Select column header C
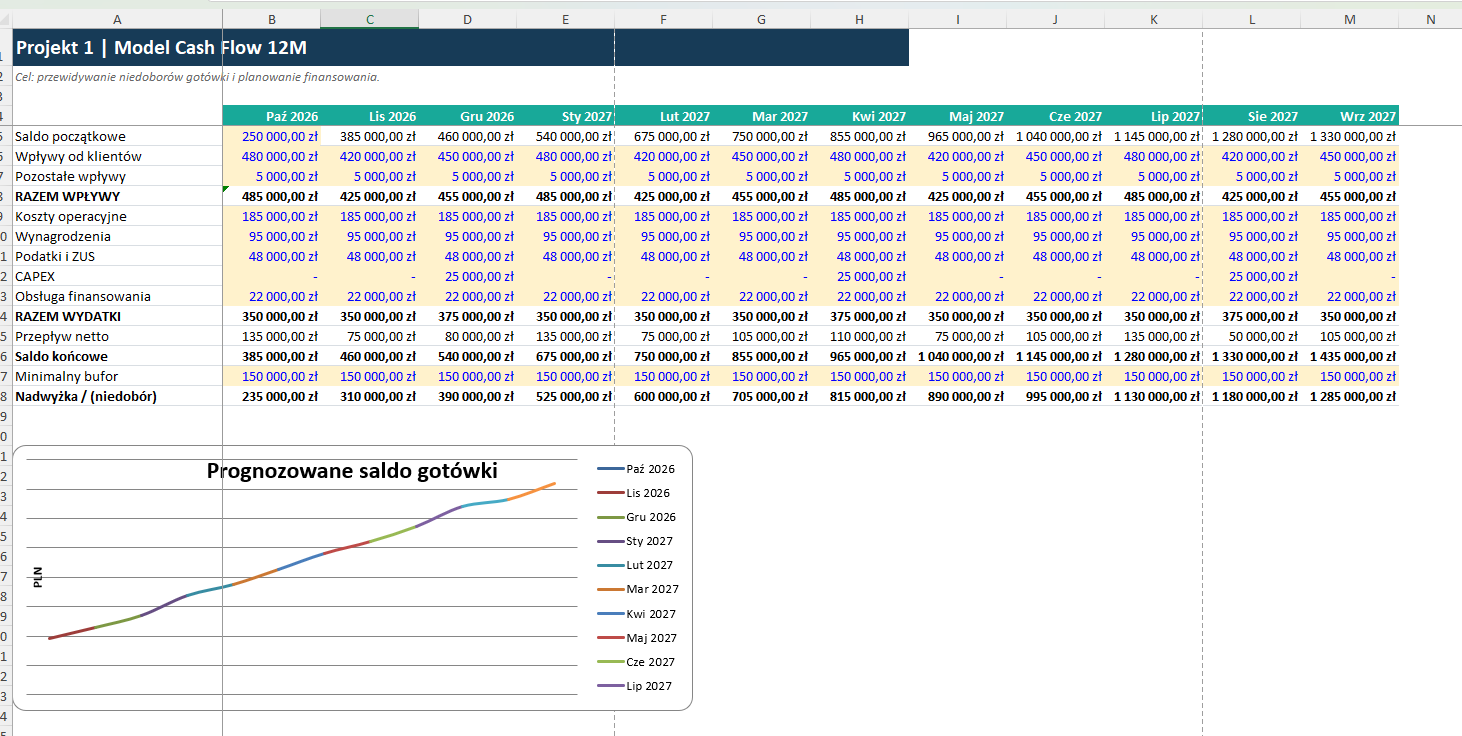 370,19
